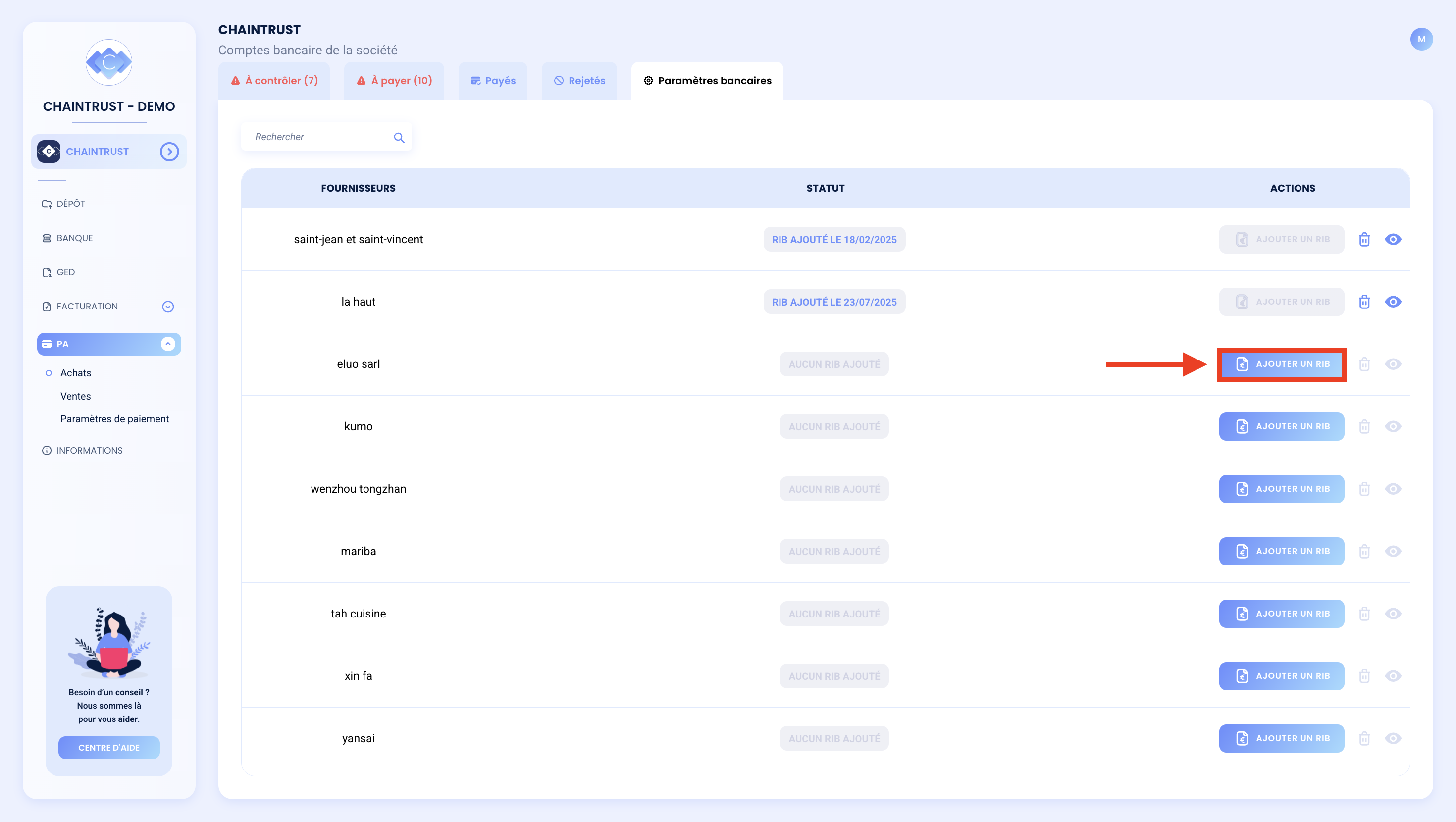Click trash icon in kumo row
The image size is (1456, 822).
click(x=1364, y=426)
